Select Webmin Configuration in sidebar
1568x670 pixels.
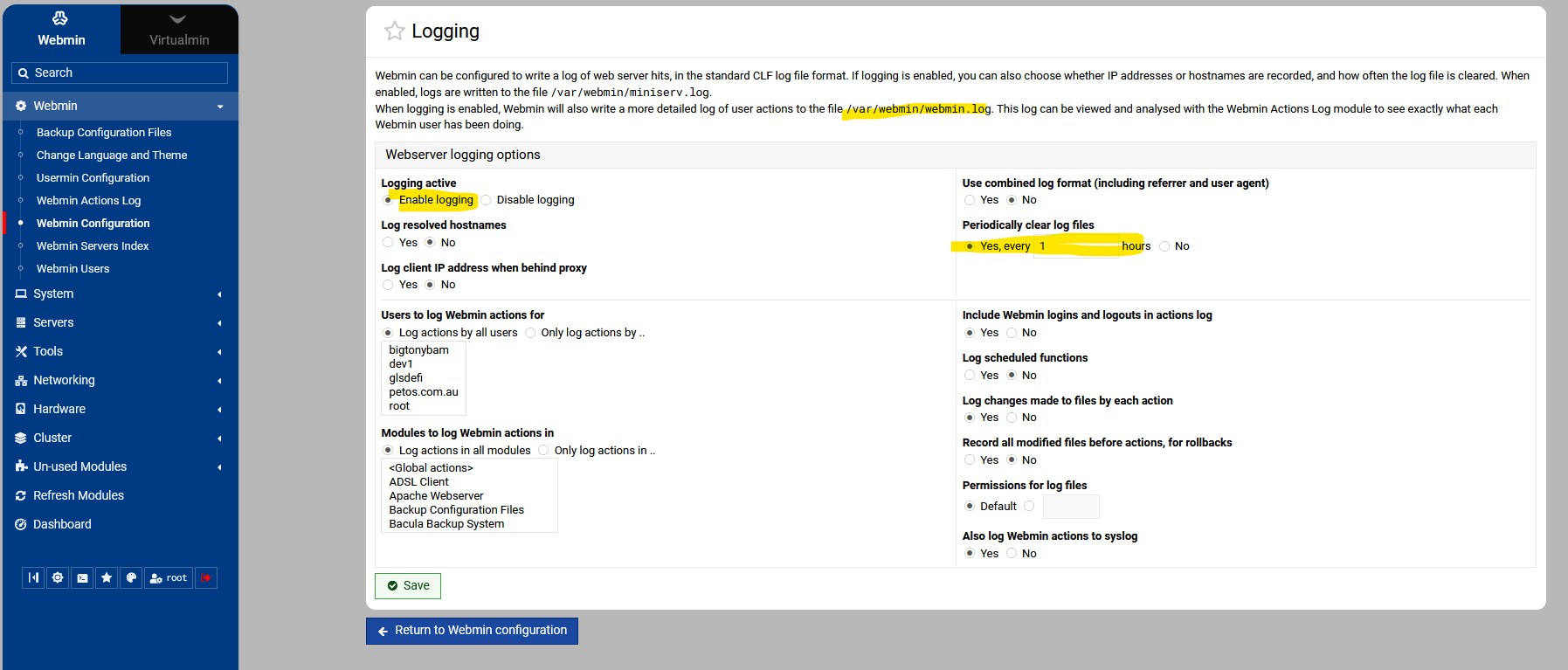(93, 223)
